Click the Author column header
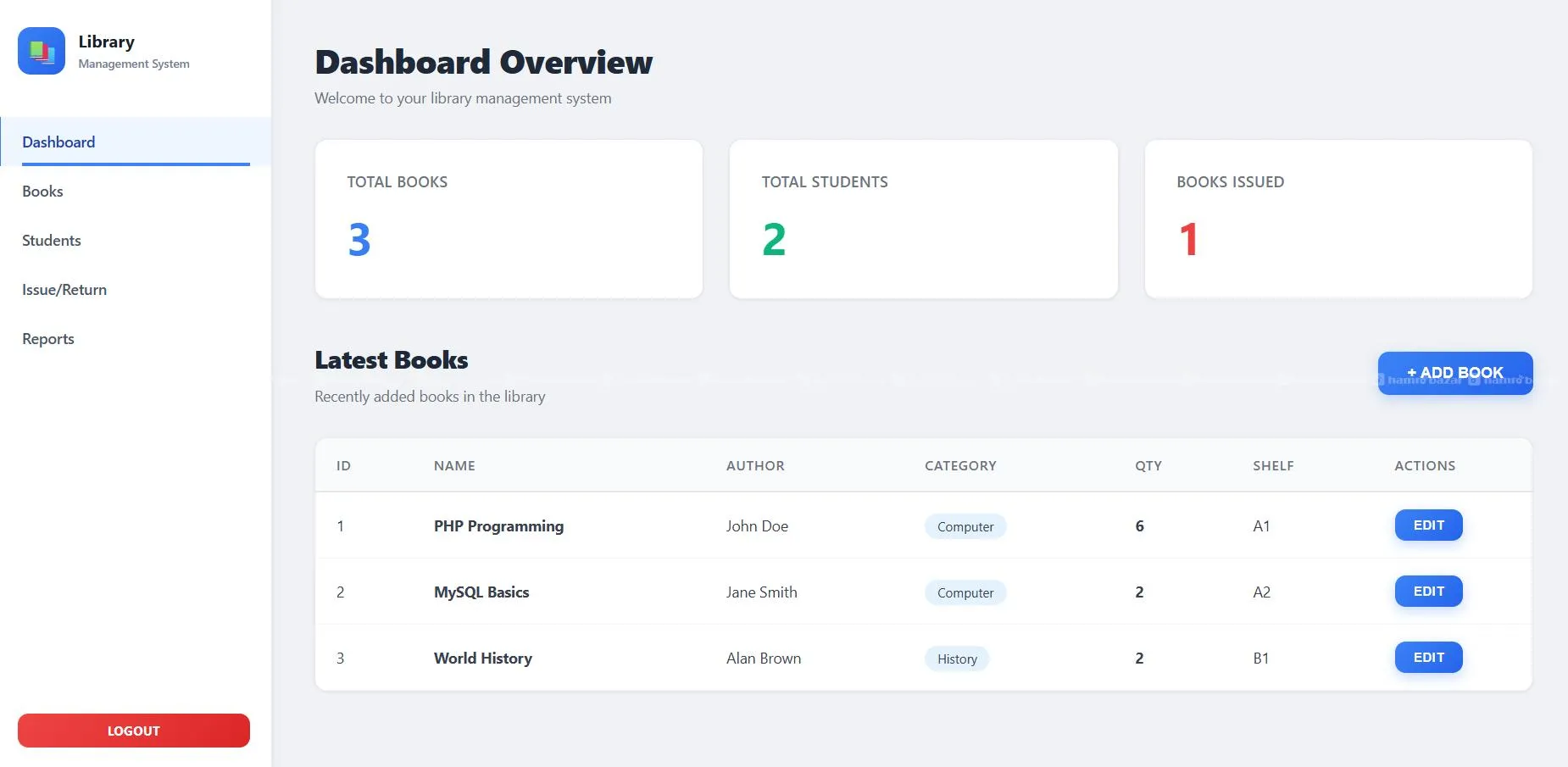Screen dimensions: 1568x767 point(755,466)
